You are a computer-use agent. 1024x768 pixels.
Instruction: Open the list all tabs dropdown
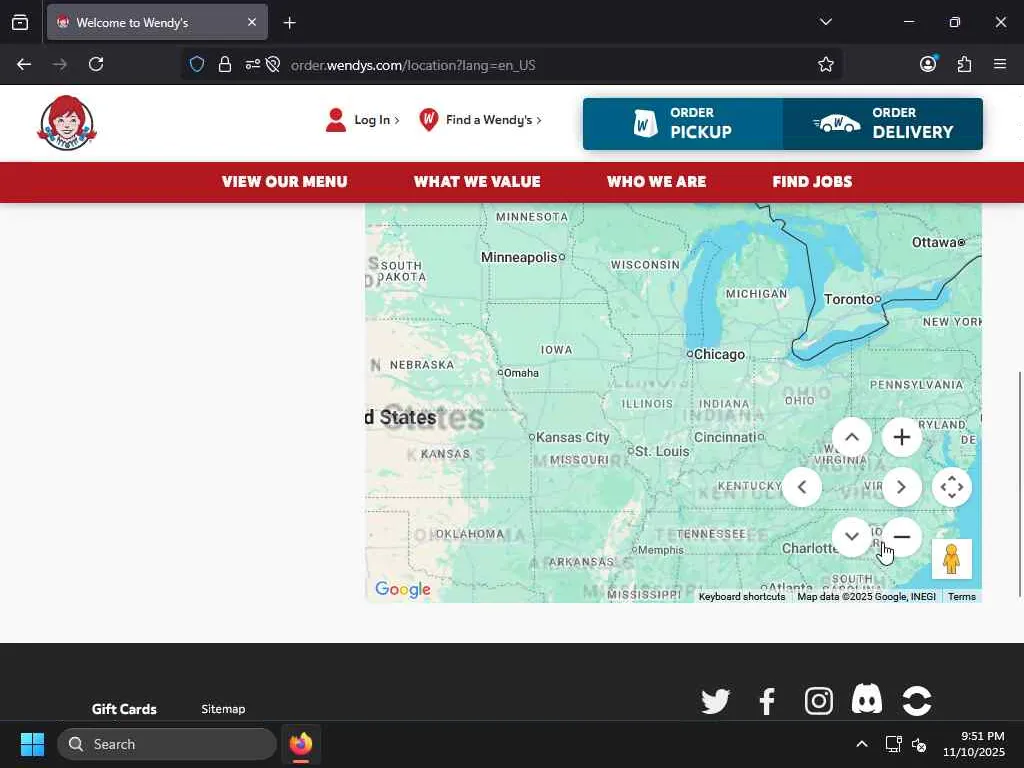[825, 22]
